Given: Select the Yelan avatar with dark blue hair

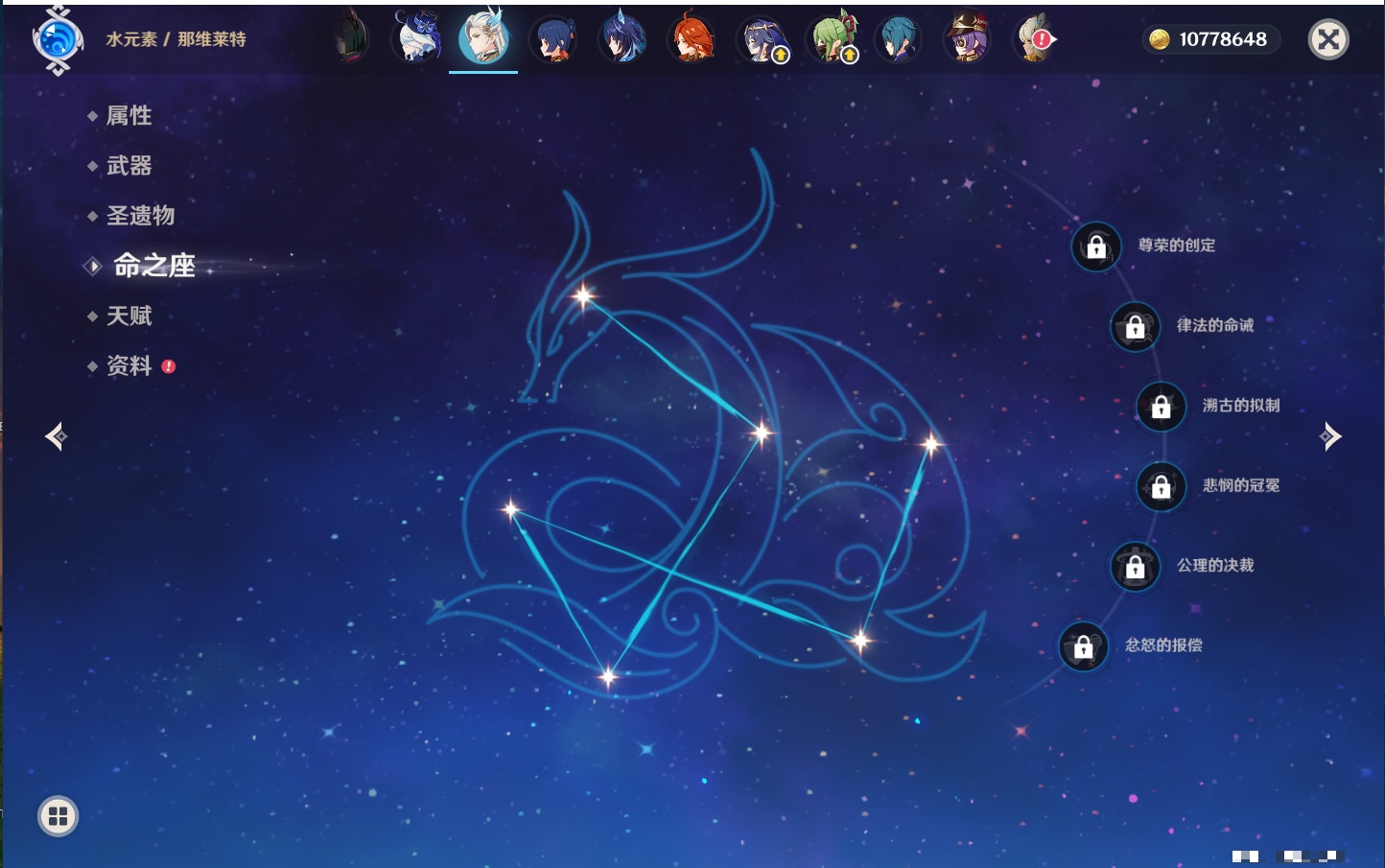Looking at the screenshot, I should [622, 39].
